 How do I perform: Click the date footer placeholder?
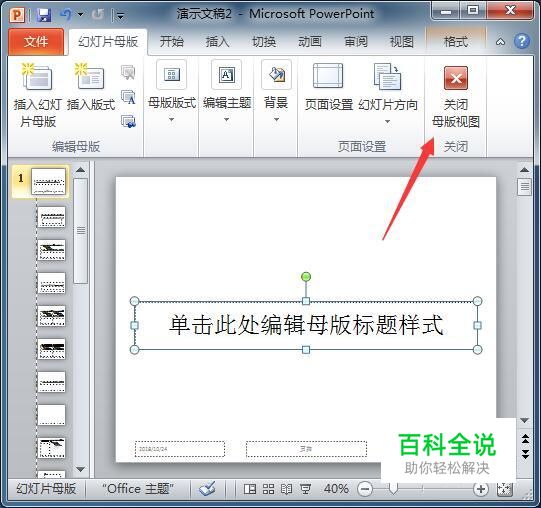click(x=180, y=449)
